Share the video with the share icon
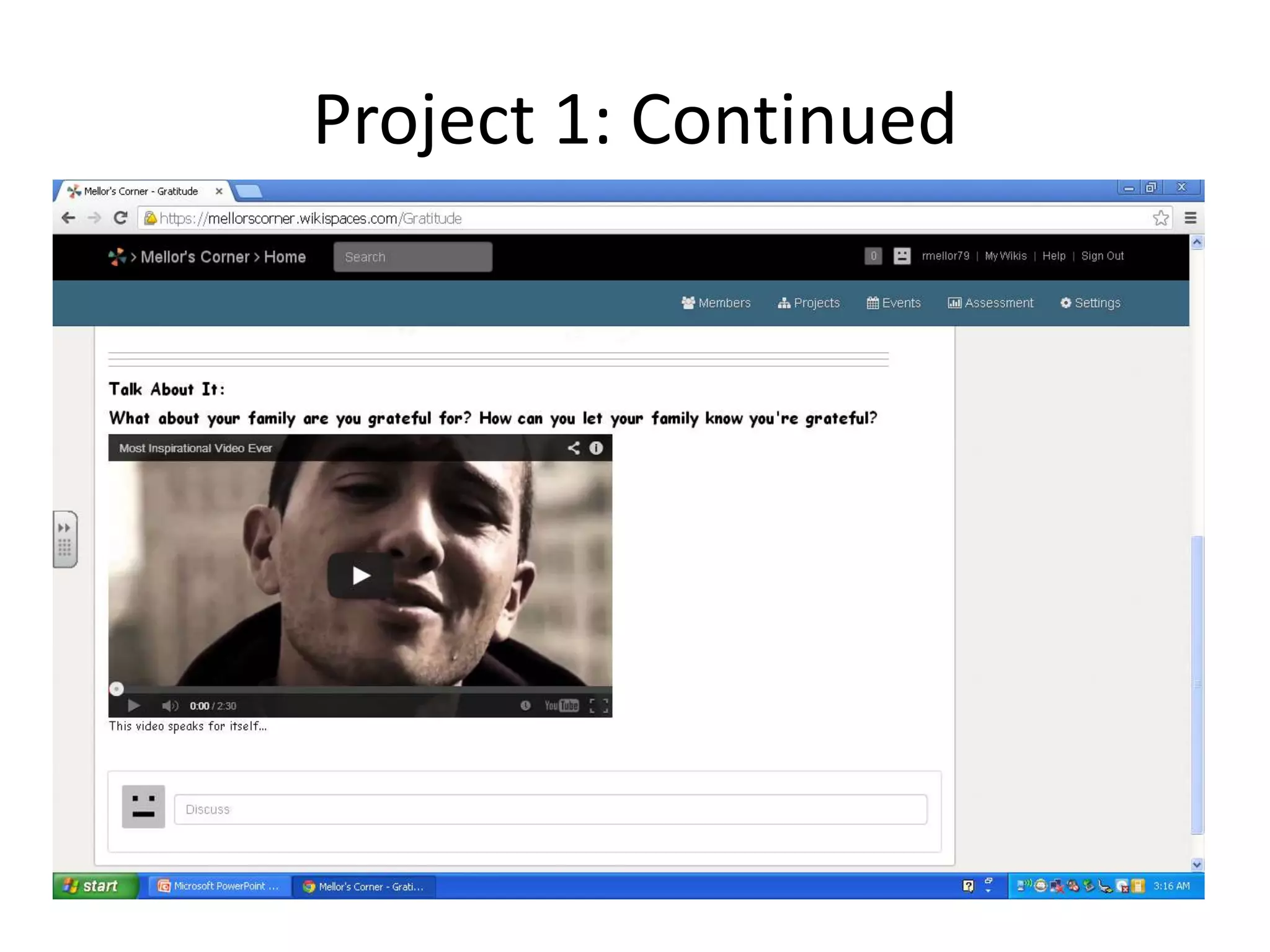 coord(574,448)
